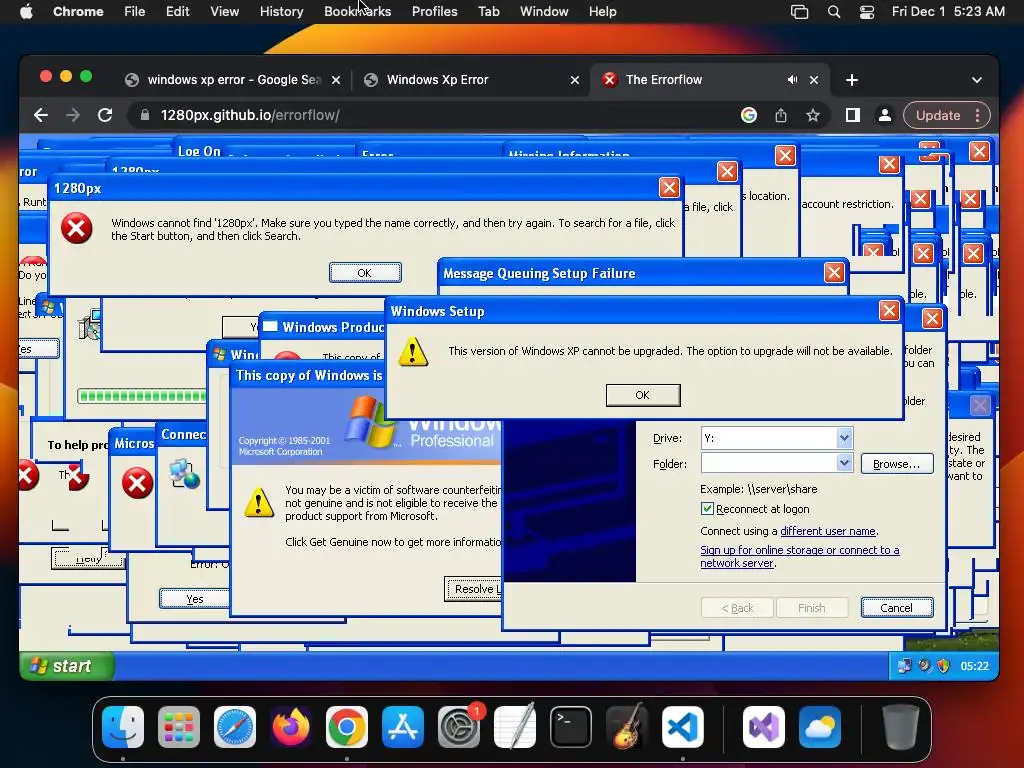
Task: Mute the Errorflow tab audio
Action: pyautogui.click(x=792, y=80)
